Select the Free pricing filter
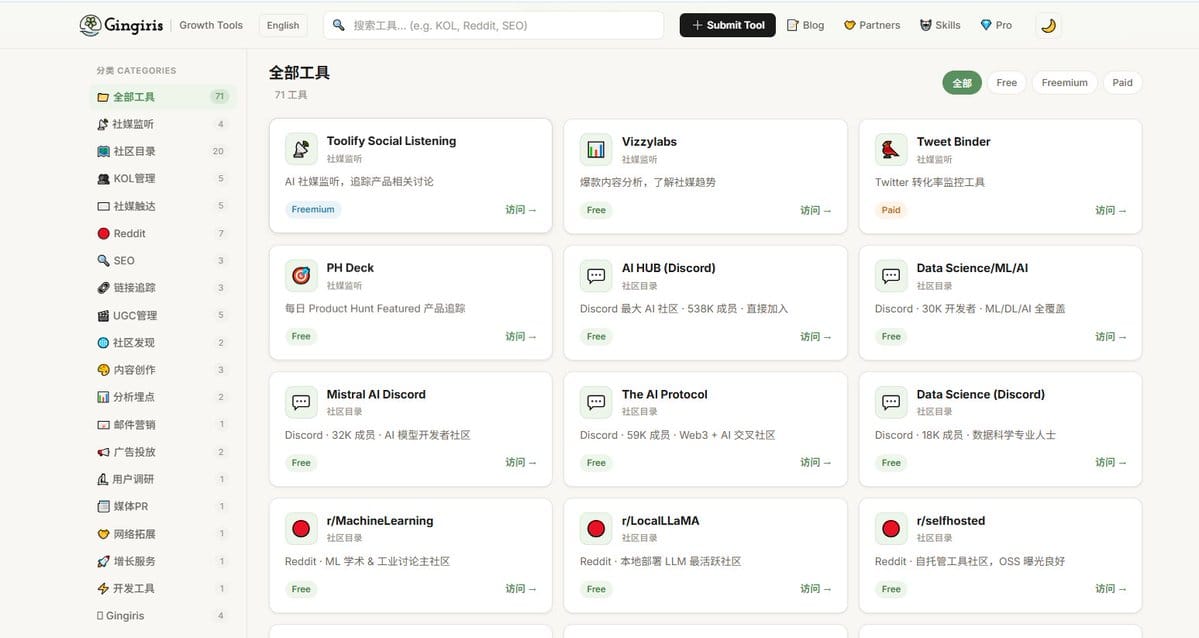Image resolution: width=1199 pixels, height=638 pixels. point(1006,83)
